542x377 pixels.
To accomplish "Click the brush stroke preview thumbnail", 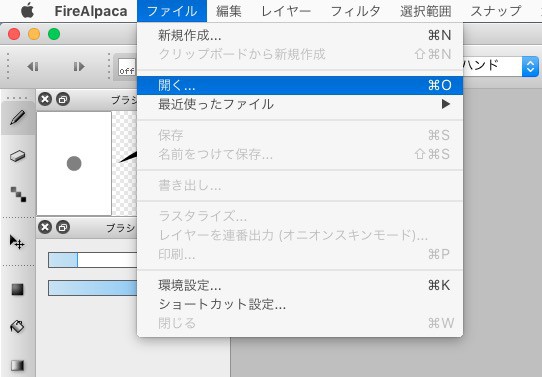I will coord(125,163).
